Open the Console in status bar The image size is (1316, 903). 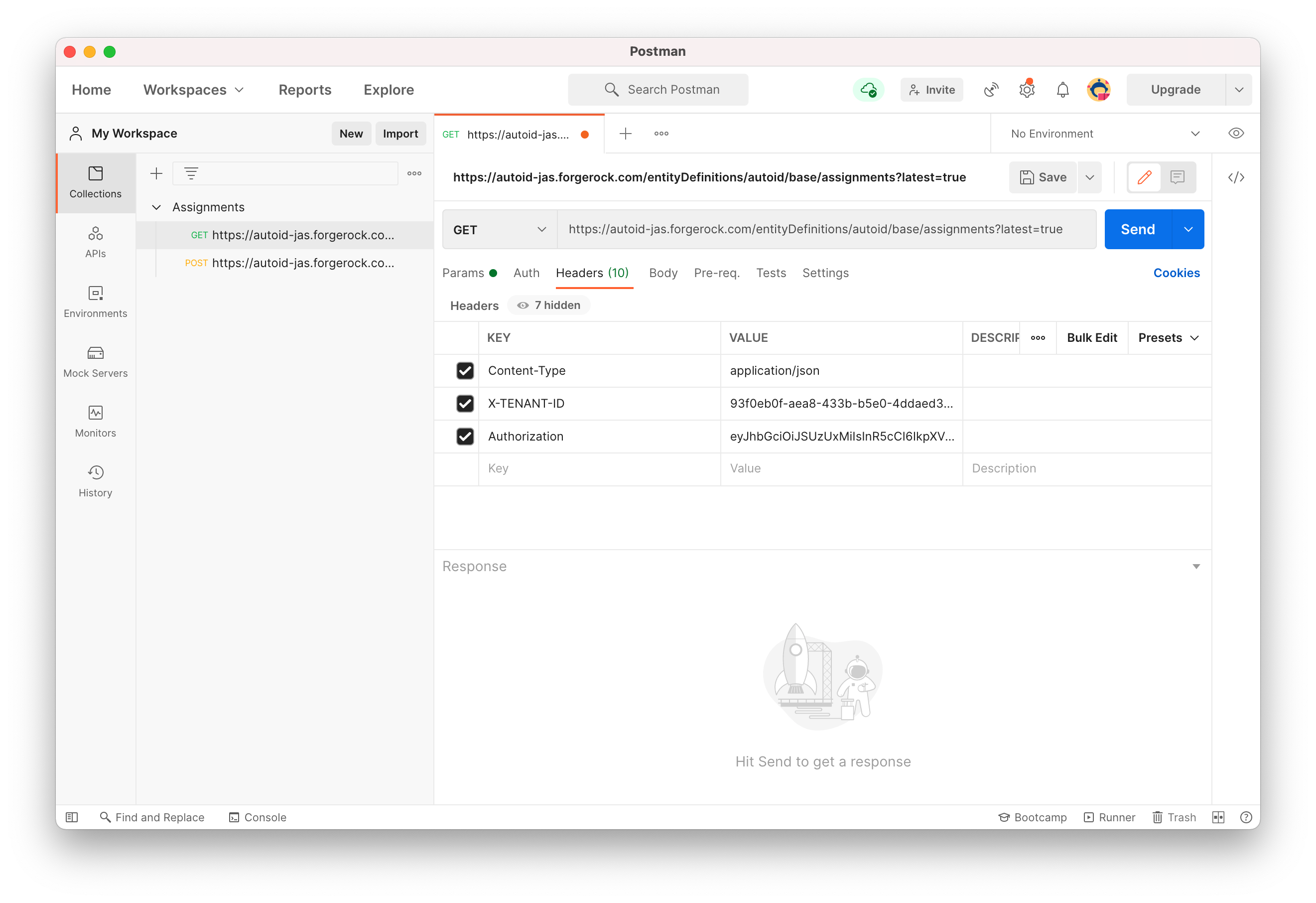(258, 817)
